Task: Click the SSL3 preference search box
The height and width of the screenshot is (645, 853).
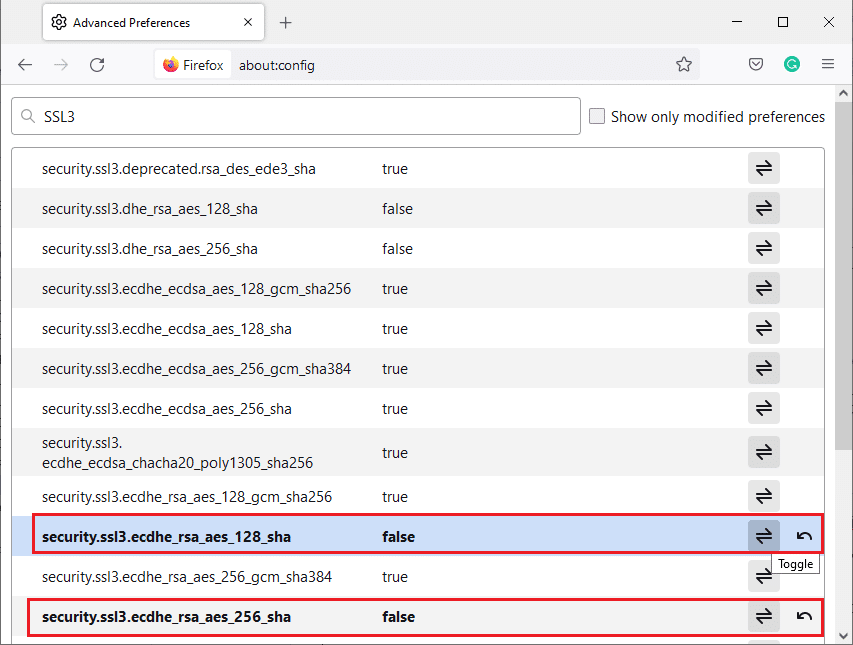Action: pyautogui.click(x=296, y=116)
